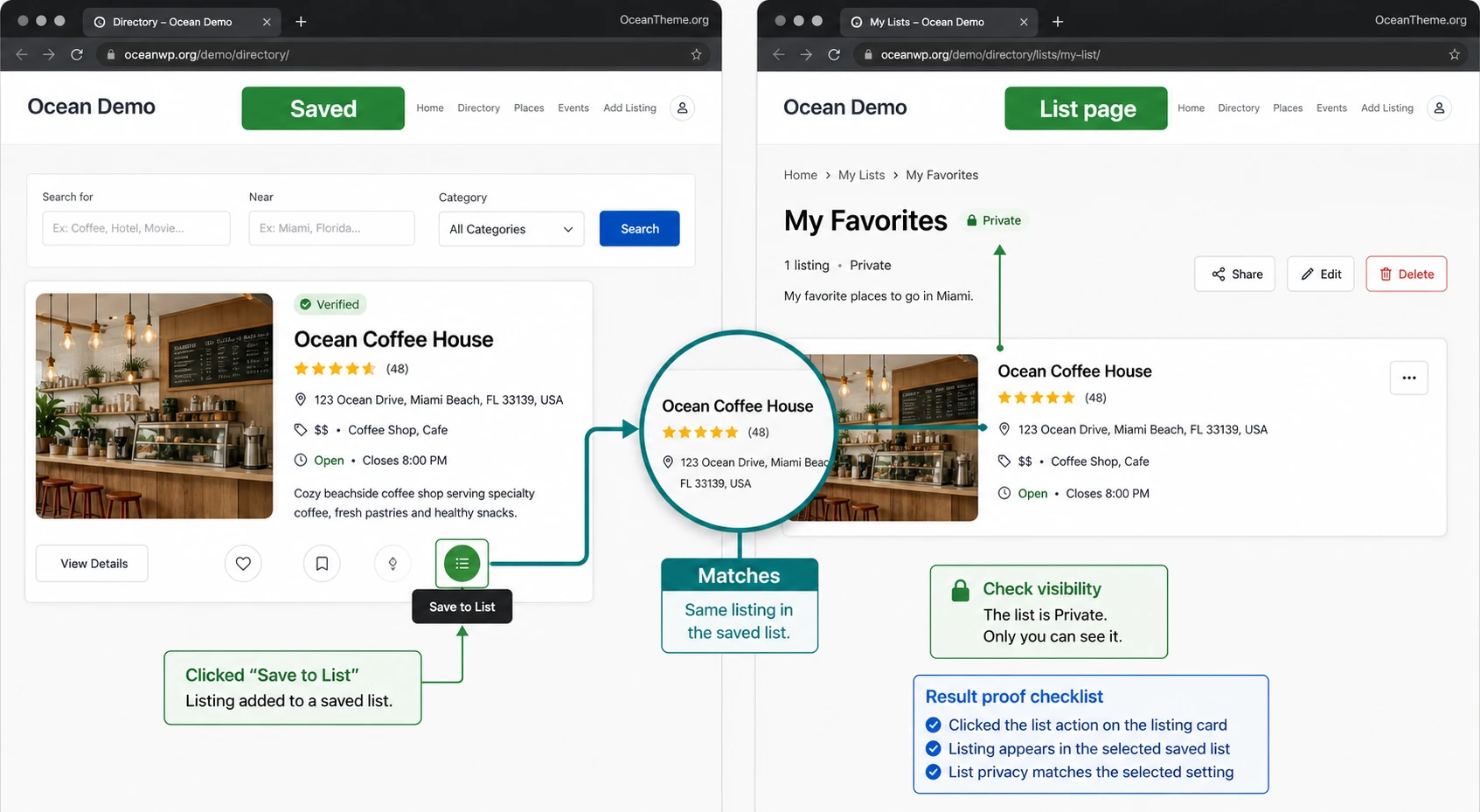Open user account icon in Directory window
Viewport: 1480px width, 812px height.
point(682,108)
